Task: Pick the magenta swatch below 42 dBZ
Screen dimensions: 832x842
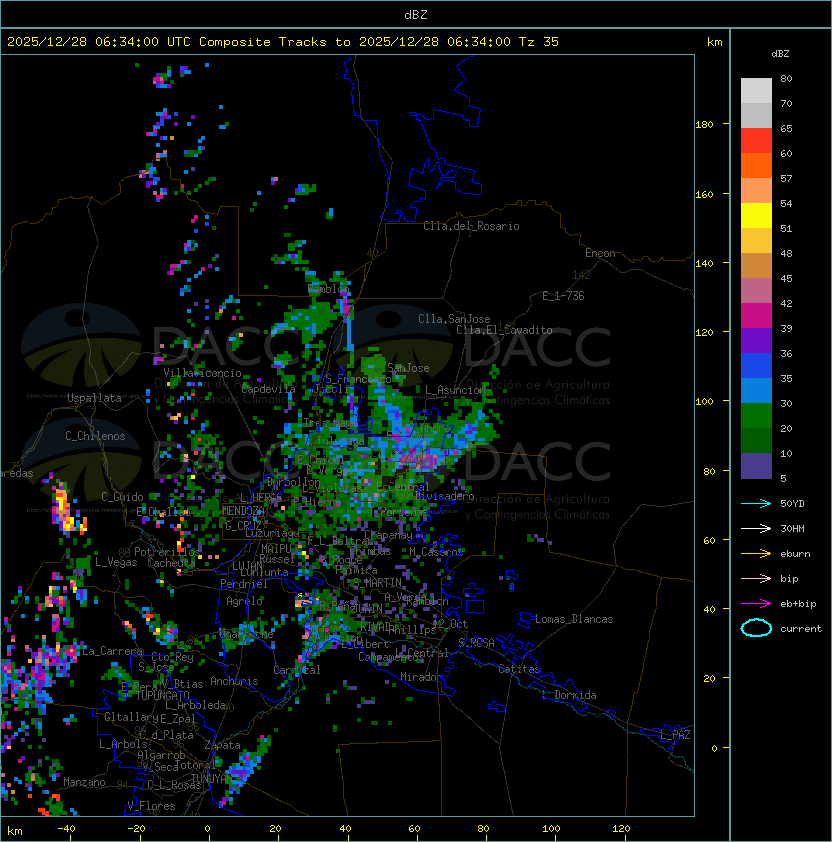Action: point(756,315)
